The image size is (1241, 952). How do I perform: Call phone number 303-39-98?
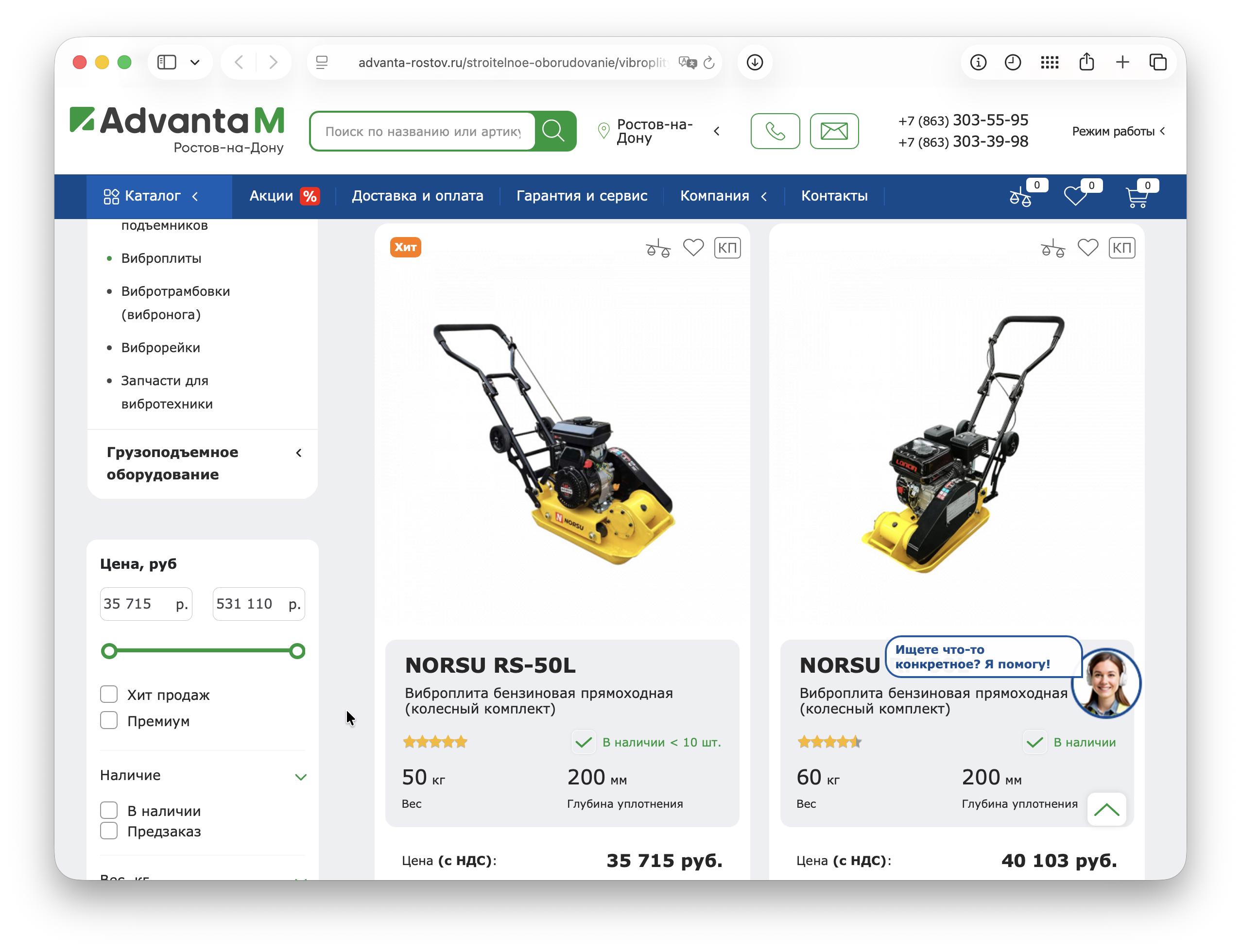(x=963, y=142)
